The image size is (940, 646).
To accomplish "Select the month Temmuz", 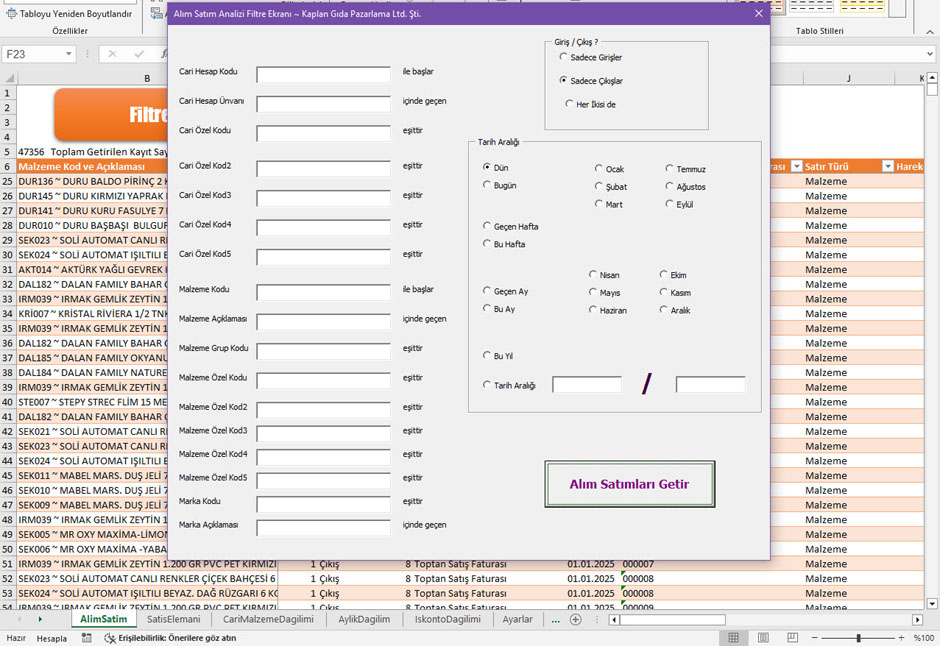I will 686,169.
